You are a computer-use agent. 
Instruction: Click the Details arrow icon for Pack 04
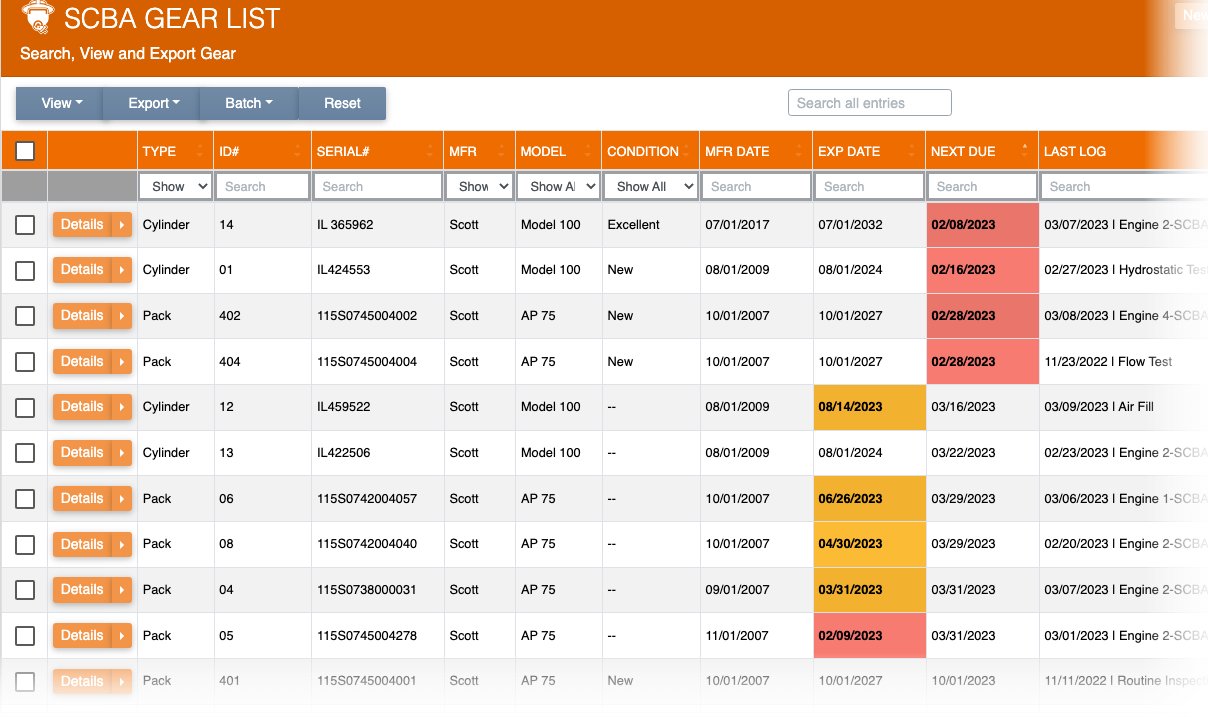(x=122, y=590)
